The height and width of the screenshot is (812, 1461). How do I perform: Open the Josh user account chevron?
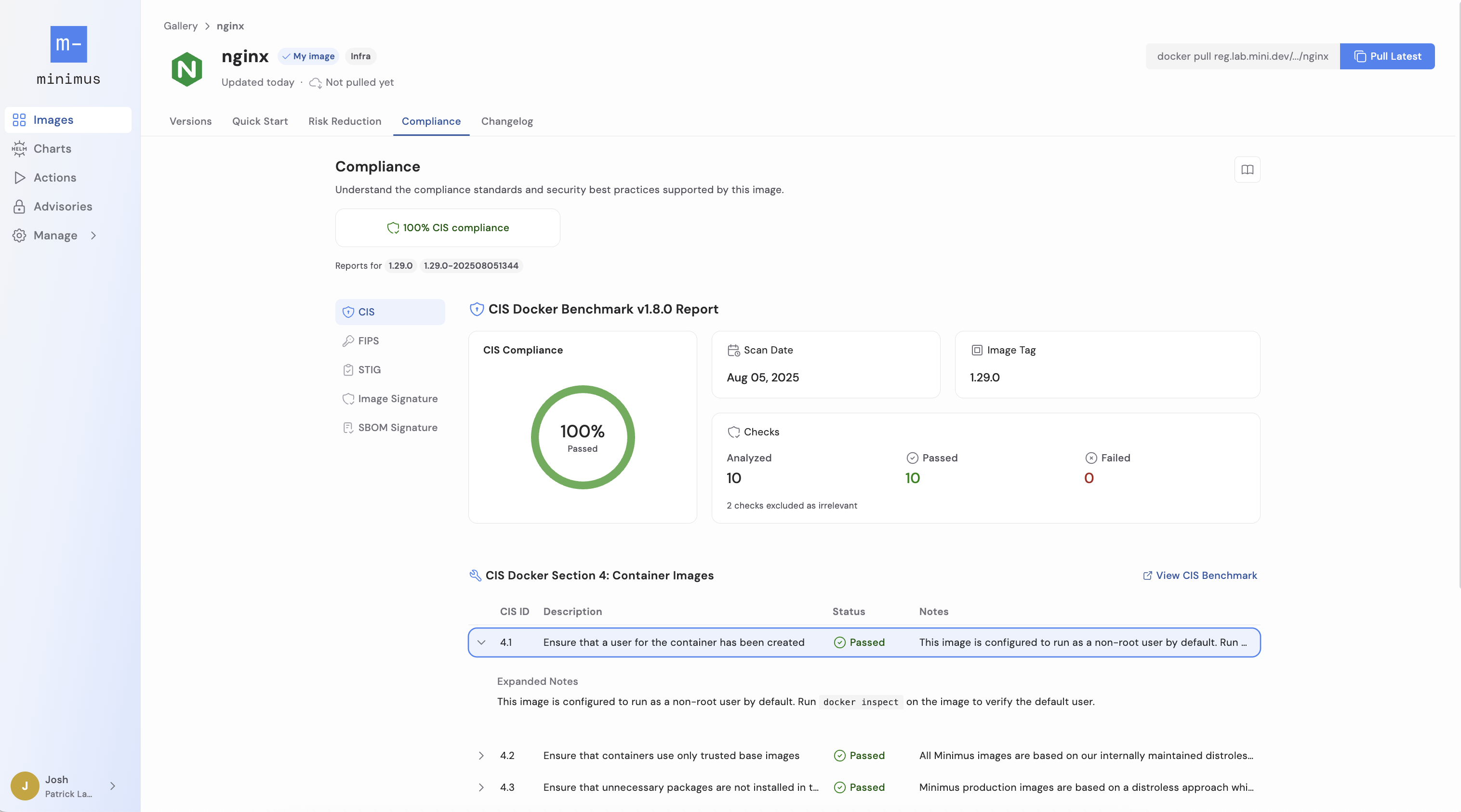[112, 786]
